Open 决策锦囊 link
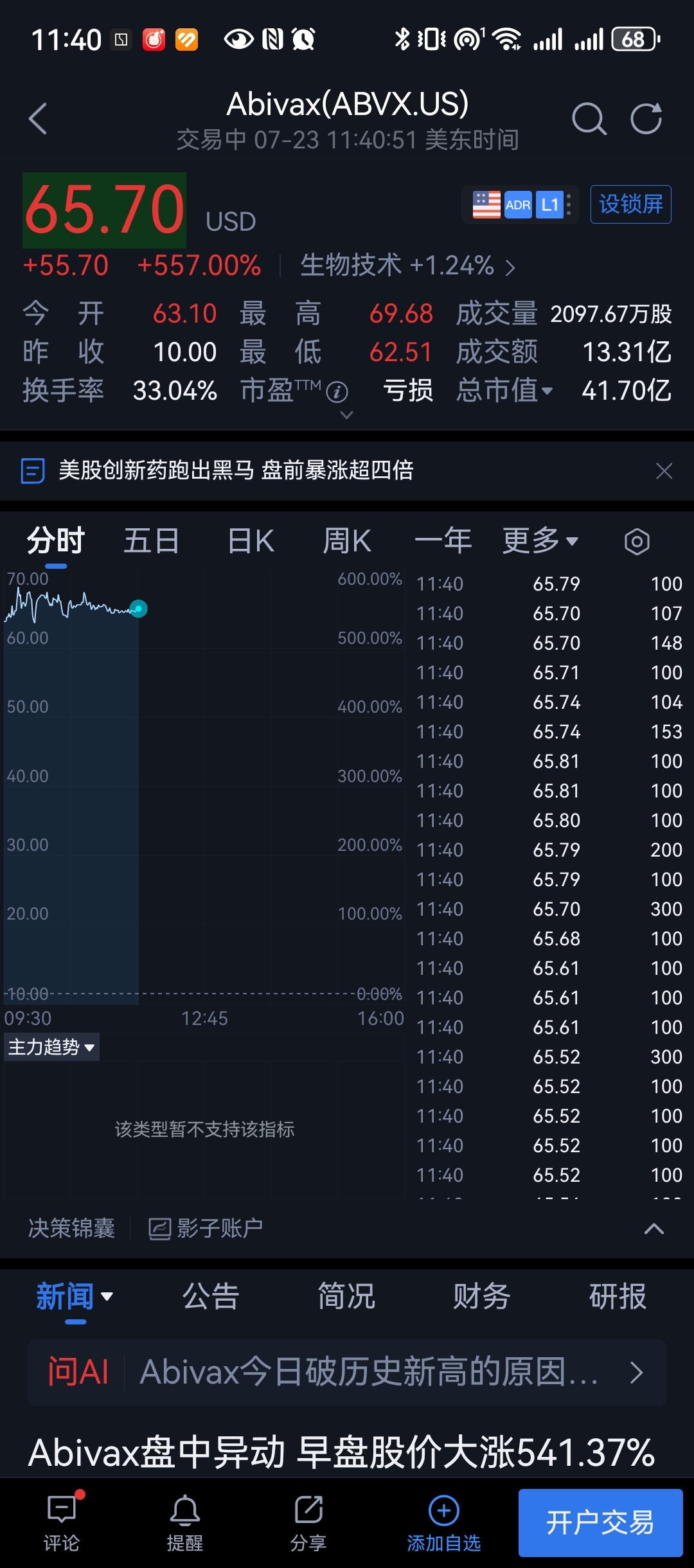This screenshot has width=694, height=1568. point(72,1229)
